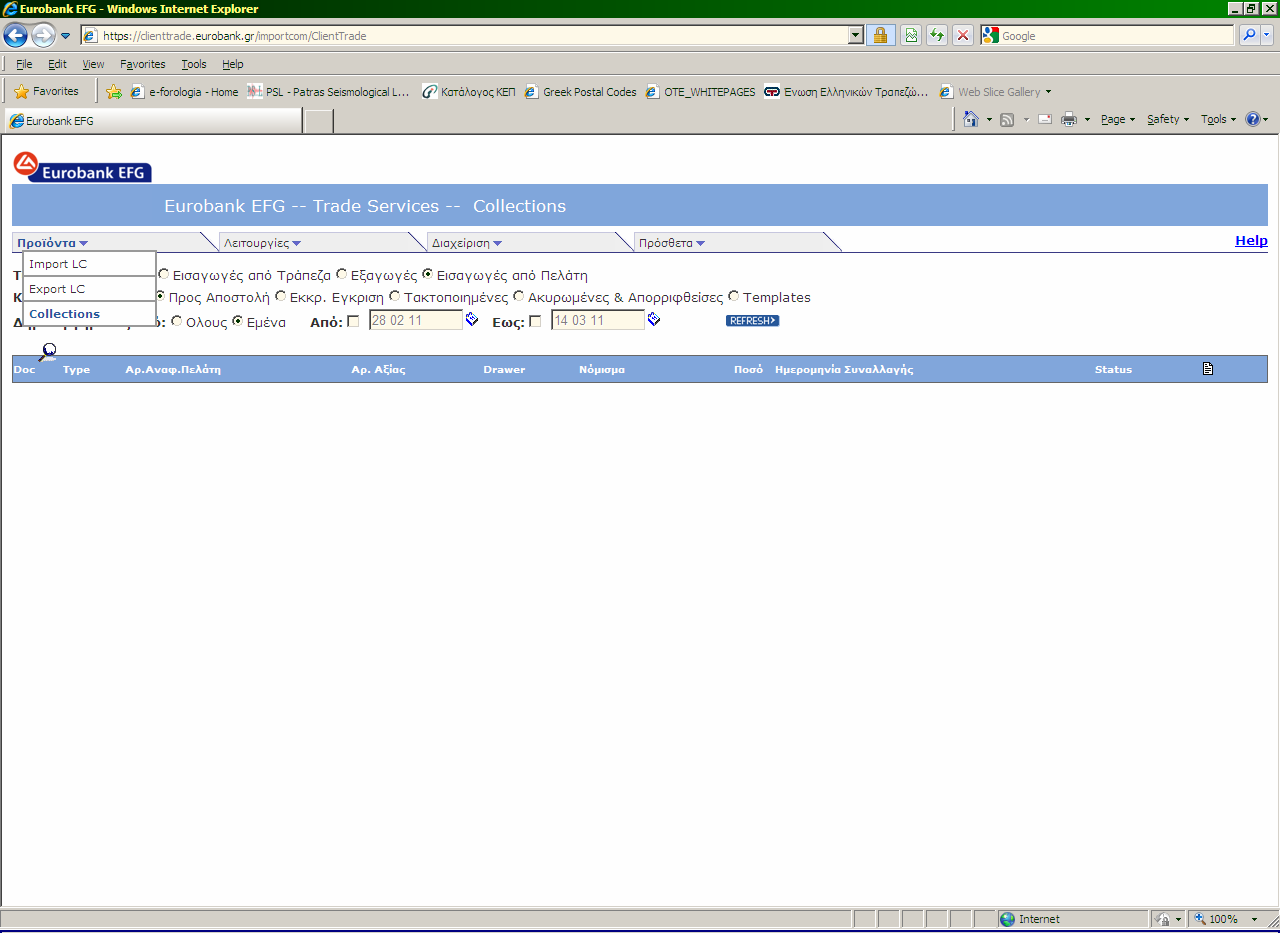Open the Λειτουργίες dropdown menu
Viewport: 1280px width, 933px height.
coord(263,243)
